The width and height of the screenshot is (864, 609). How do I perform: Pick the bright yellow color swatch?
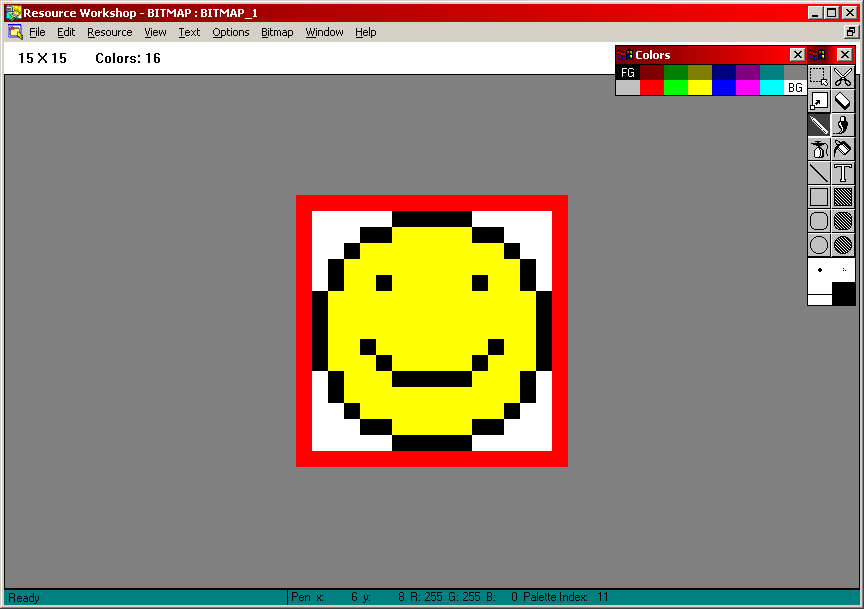coord(699,88)
